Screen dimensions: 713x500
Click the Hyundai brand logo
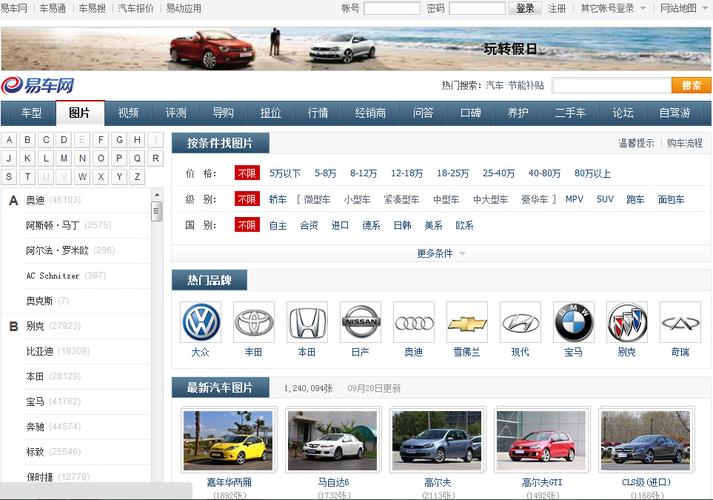pos(520,322)
